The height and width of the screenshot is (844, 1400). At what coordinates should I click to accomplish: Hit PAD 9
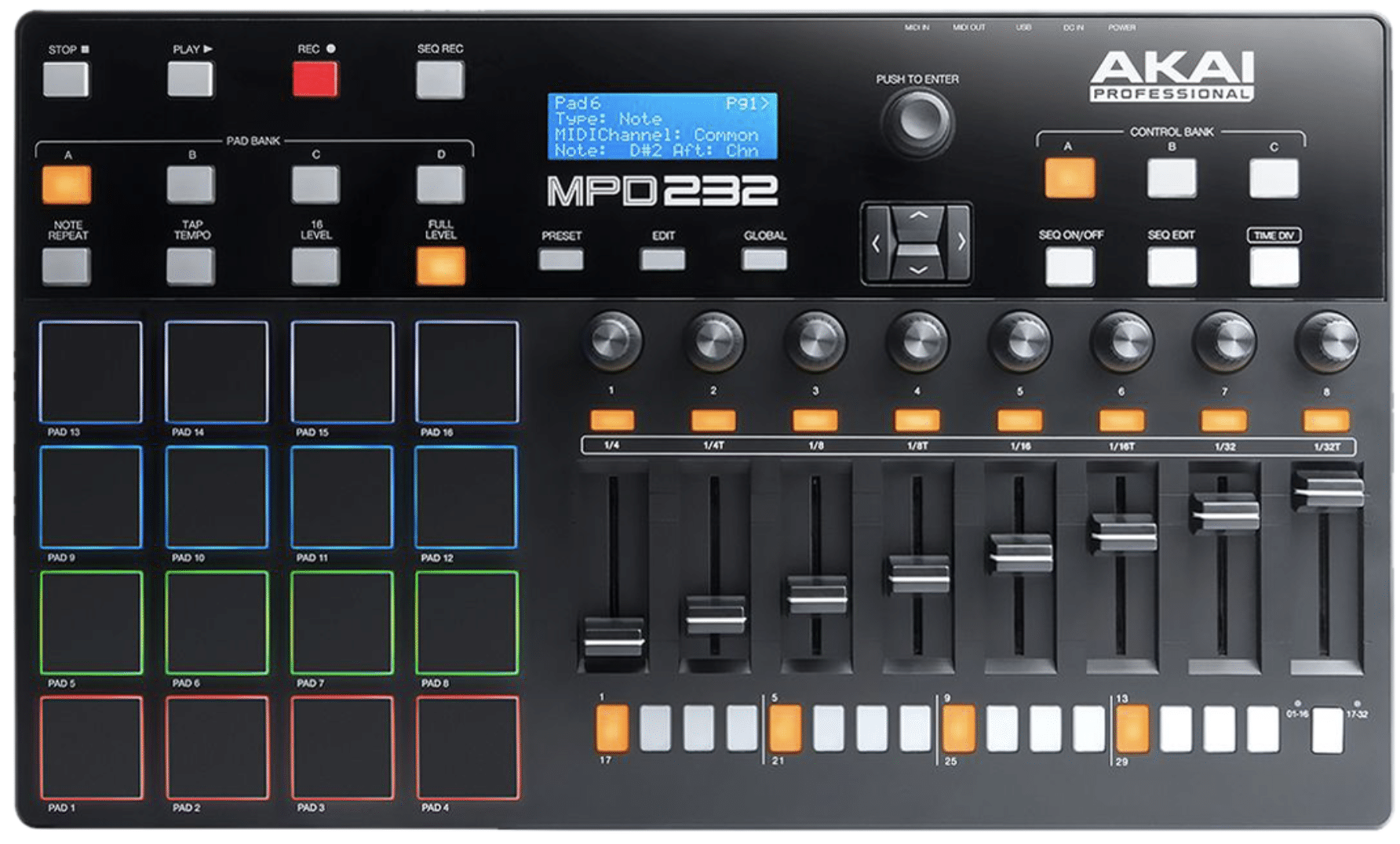(x=91, y=497)
